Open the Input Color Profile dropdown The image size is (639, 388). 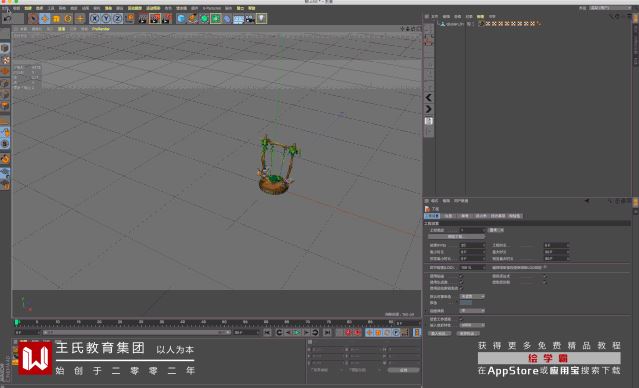click(472, 325)
